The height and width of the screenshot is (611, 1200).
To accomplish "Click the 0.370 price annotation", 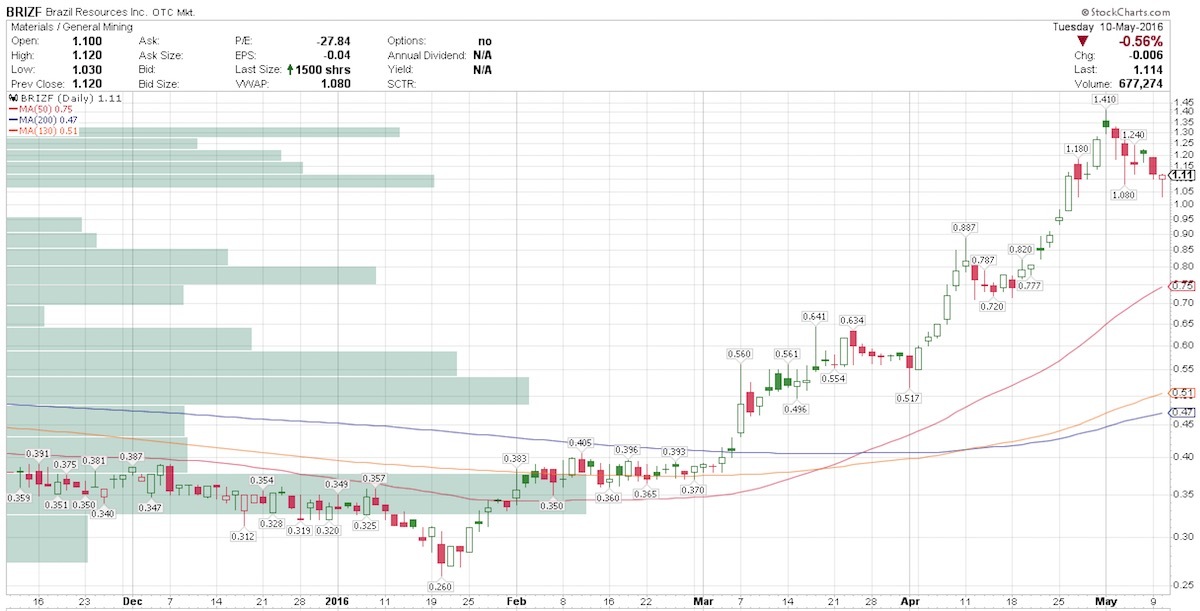I will (x=693, y=490).
